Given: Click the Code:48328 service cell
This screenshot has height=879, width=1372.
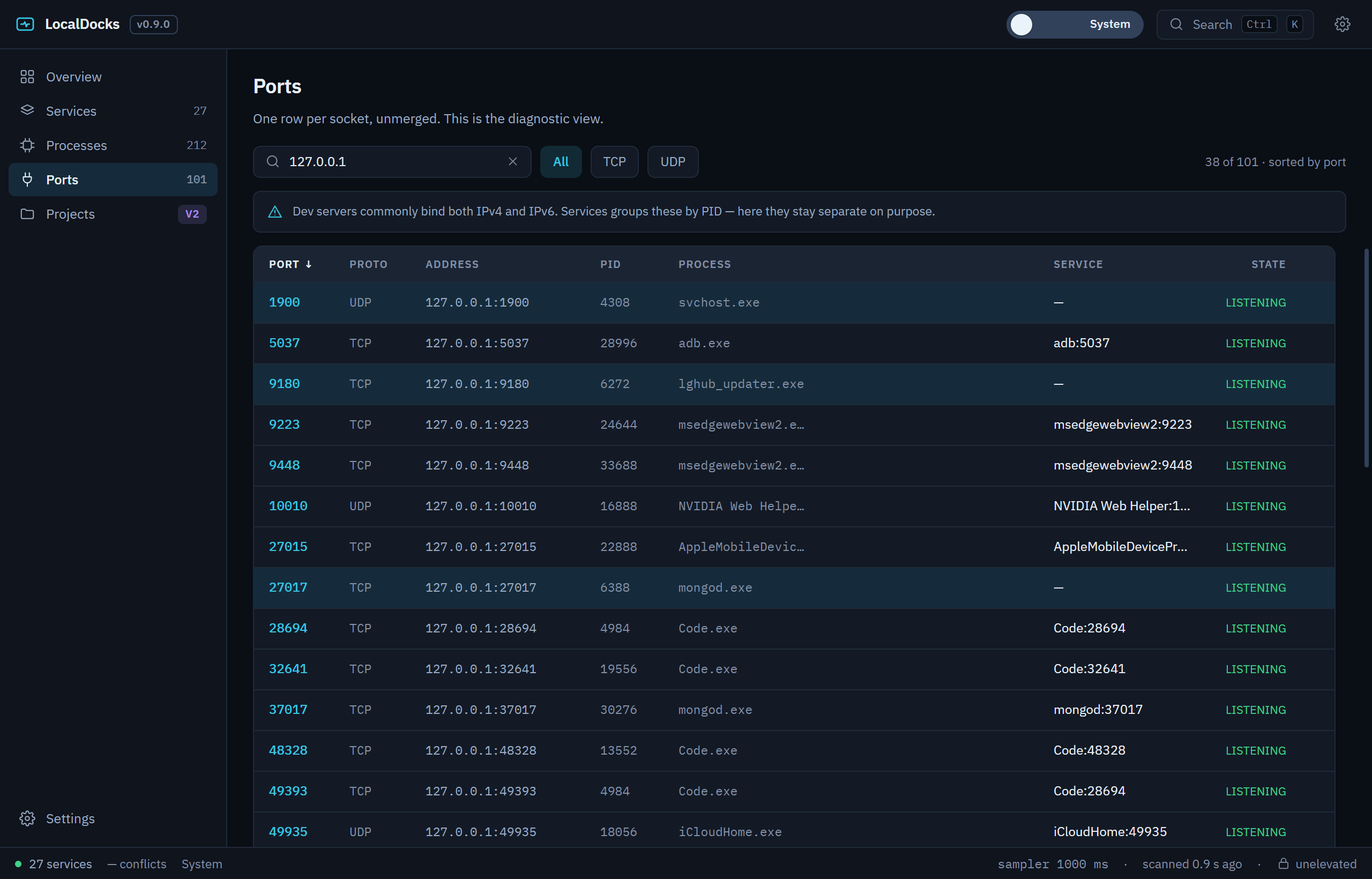Looking at the screenshot, I should (1089, 749).
